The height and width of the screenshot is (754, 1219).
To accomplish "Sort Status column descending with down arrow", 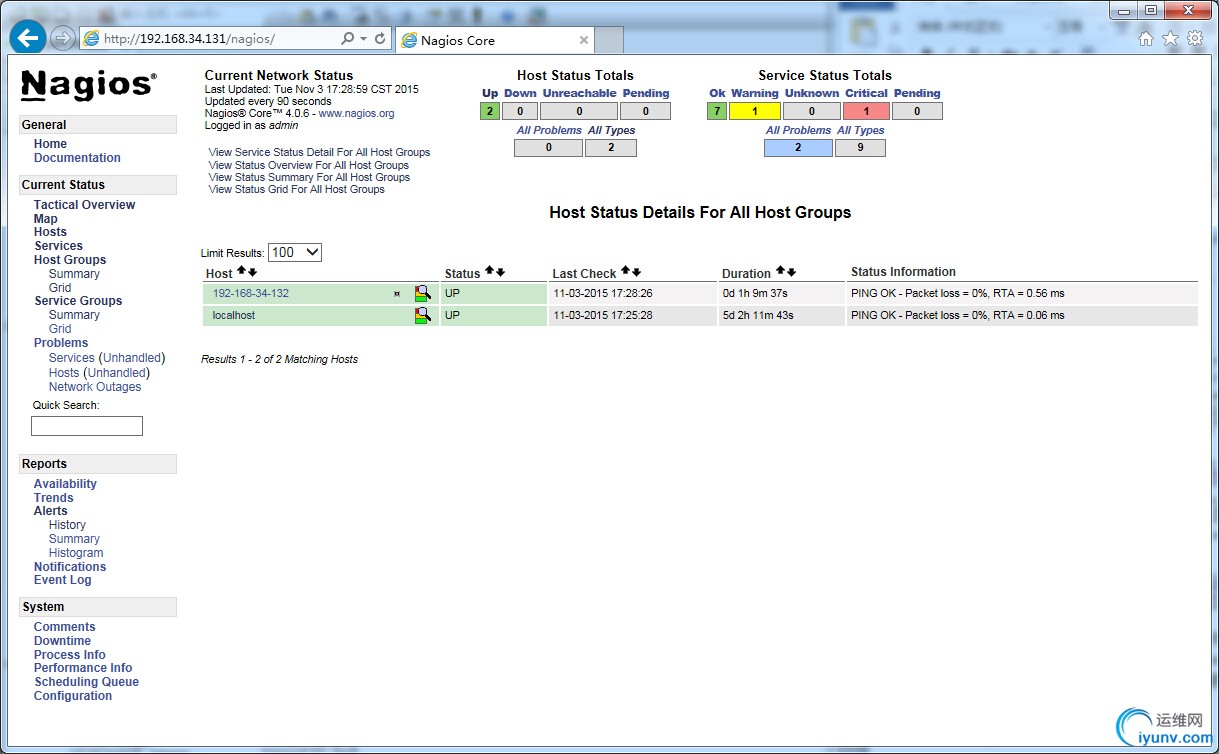I will click(500, 272).
